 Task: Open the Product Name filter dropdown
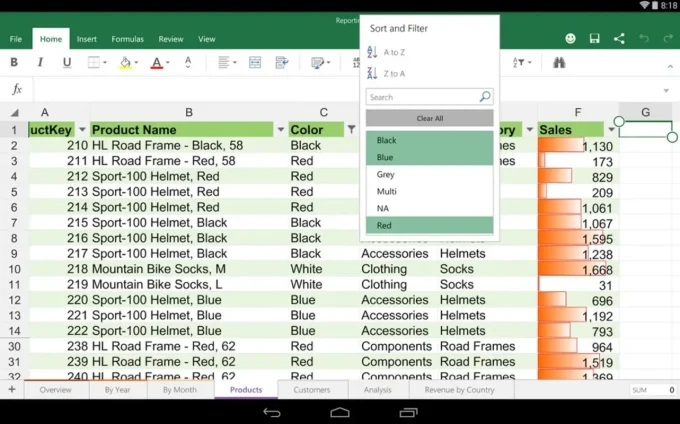click(279, 130)
